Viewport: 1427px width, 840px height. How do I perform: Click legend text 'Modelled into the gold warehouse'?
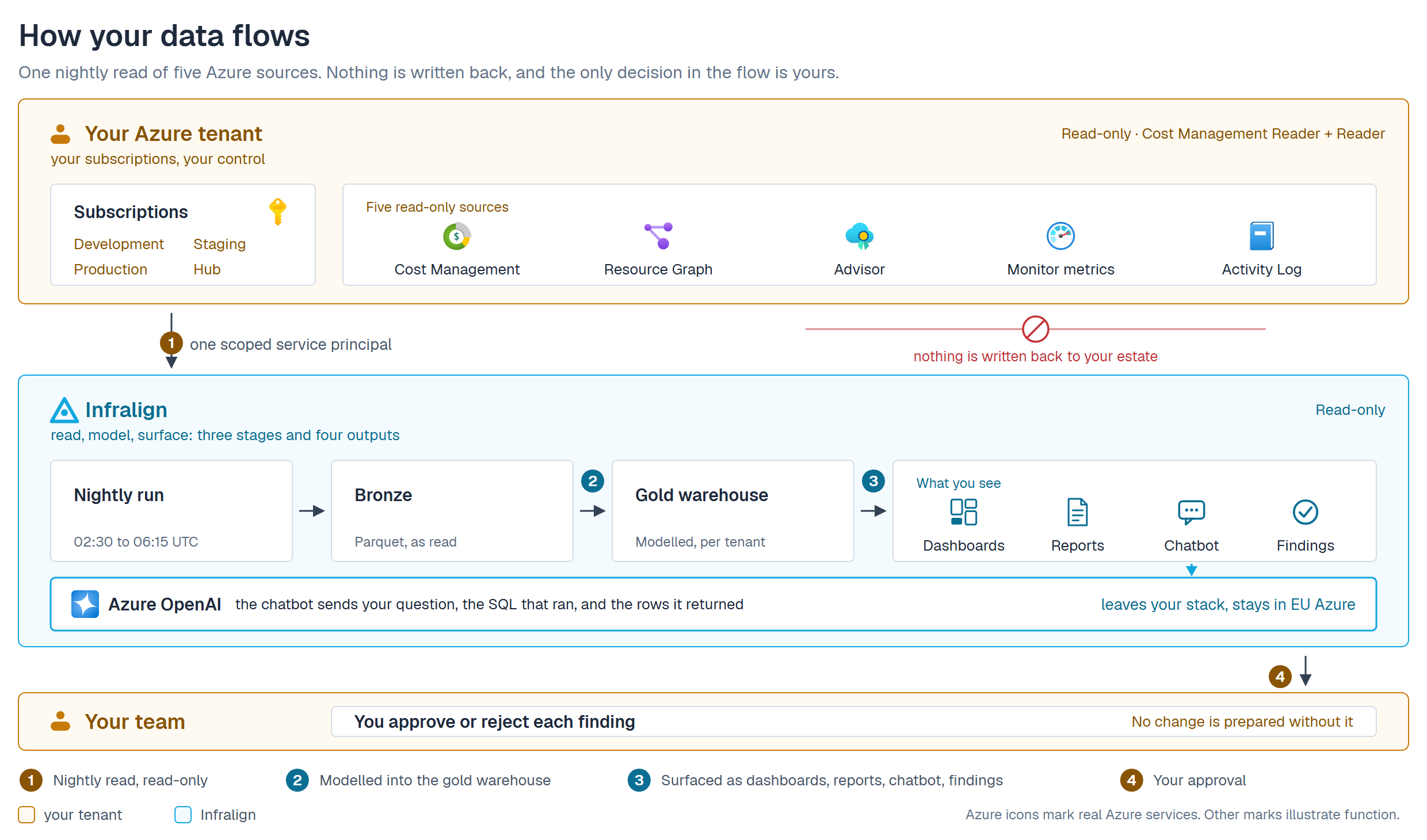coord(435,780)
